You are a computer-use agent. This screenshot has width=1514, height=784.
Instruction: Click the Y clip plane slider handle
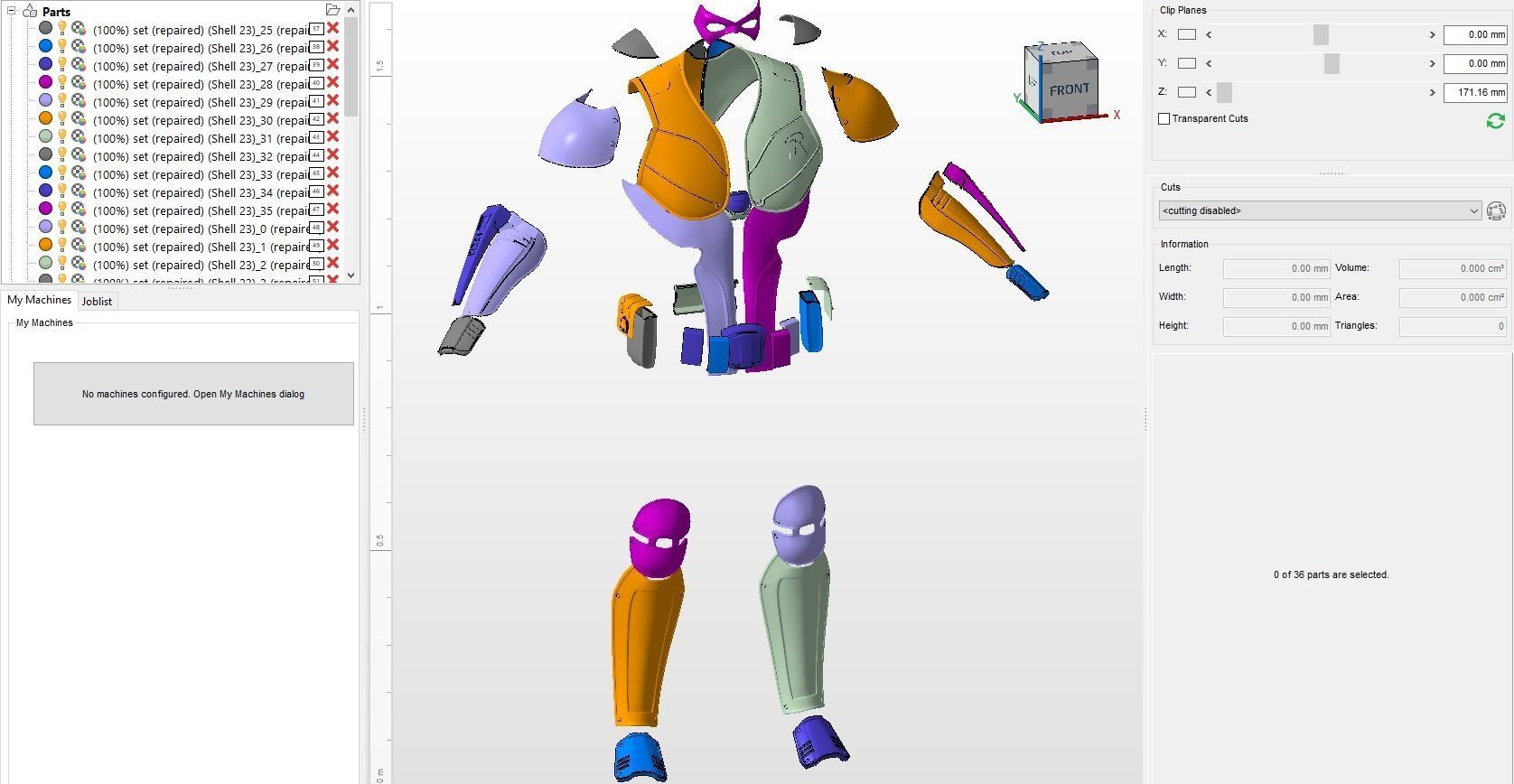click(1332, 63)
